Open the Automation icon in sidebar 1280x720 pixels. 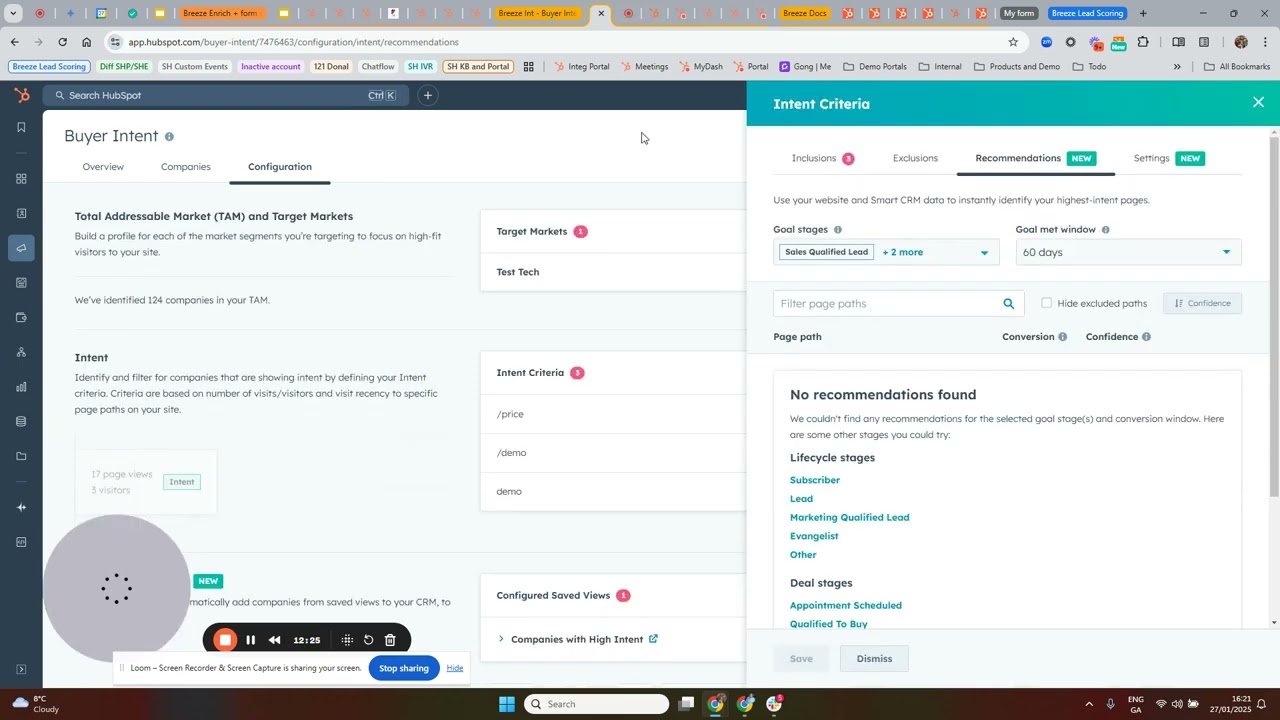21,352
